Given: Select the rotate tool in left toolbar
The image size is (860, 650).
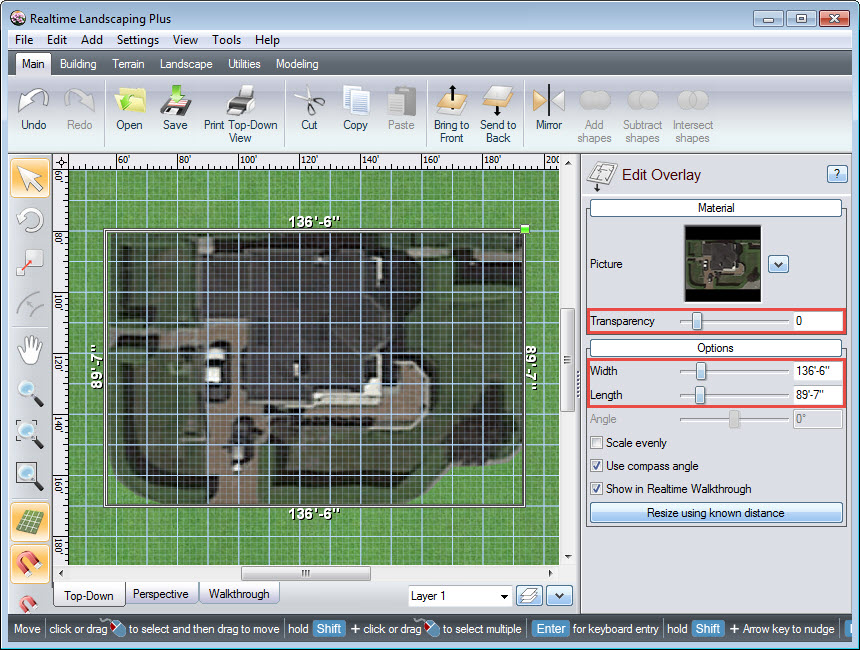Looking at the screenshot, I should [x=30, y=221].
